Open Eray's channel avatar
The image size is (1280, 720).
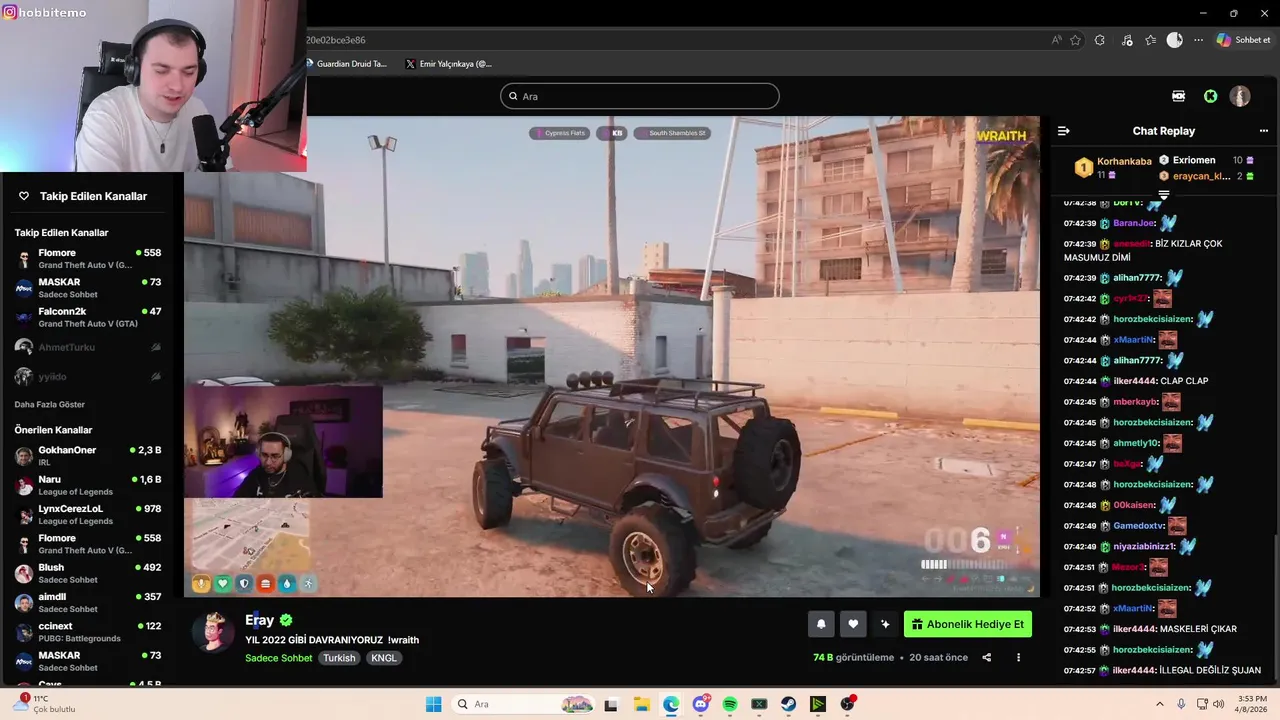tap(213, 631)
